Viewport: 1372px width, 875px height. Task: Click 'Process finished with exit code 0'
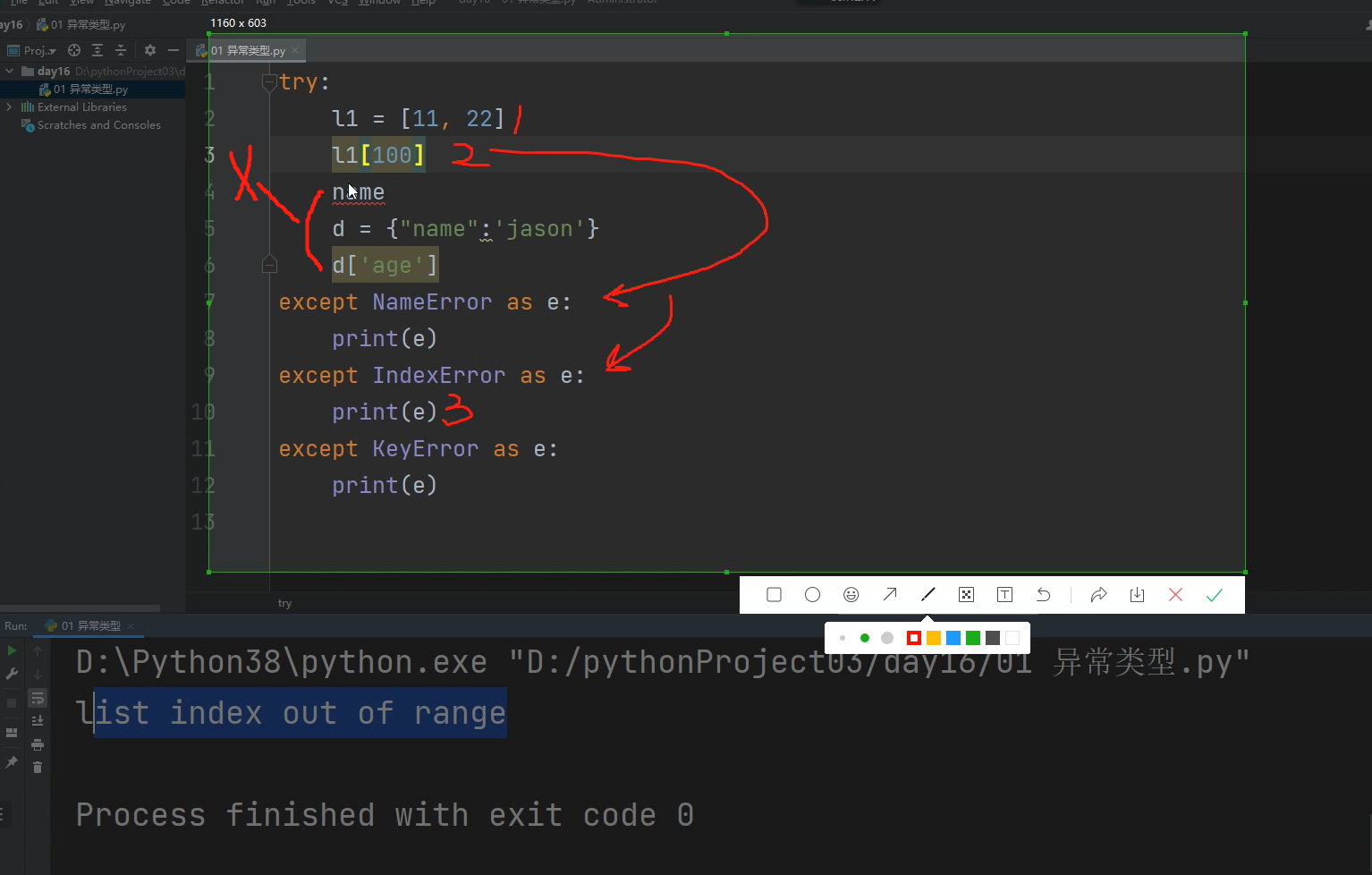[385, 815]
